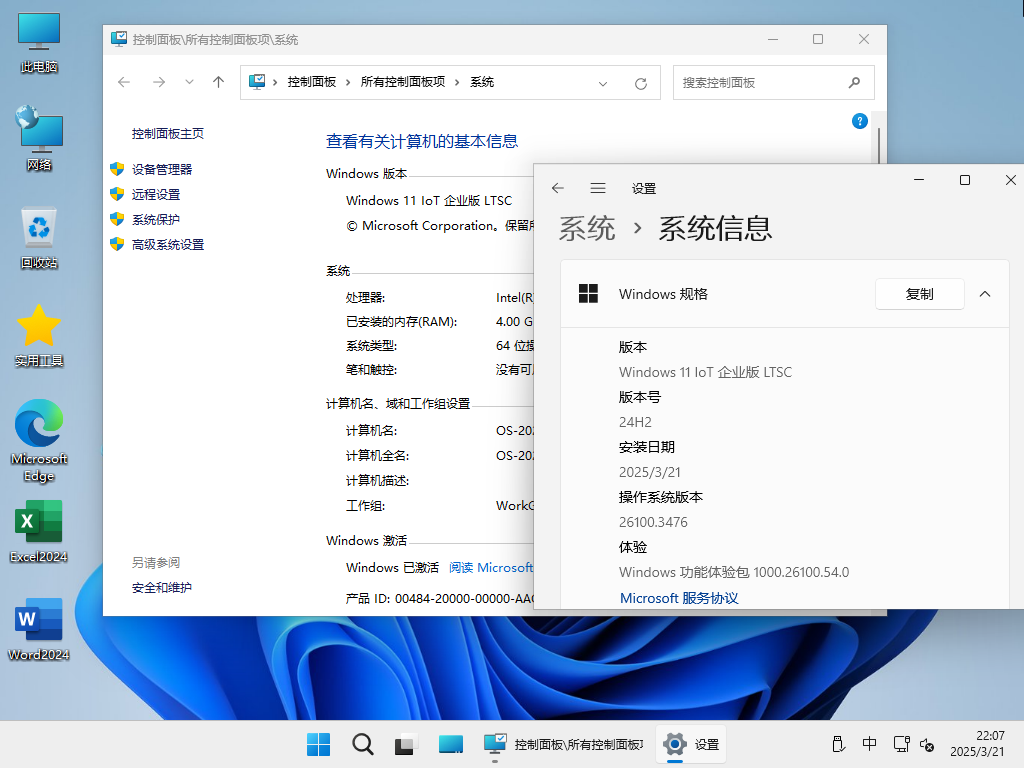The width and height of the screenshot is (1024, 768).
Task: Open Microsoft 服务协议 link
Action: tap(679, 598)
